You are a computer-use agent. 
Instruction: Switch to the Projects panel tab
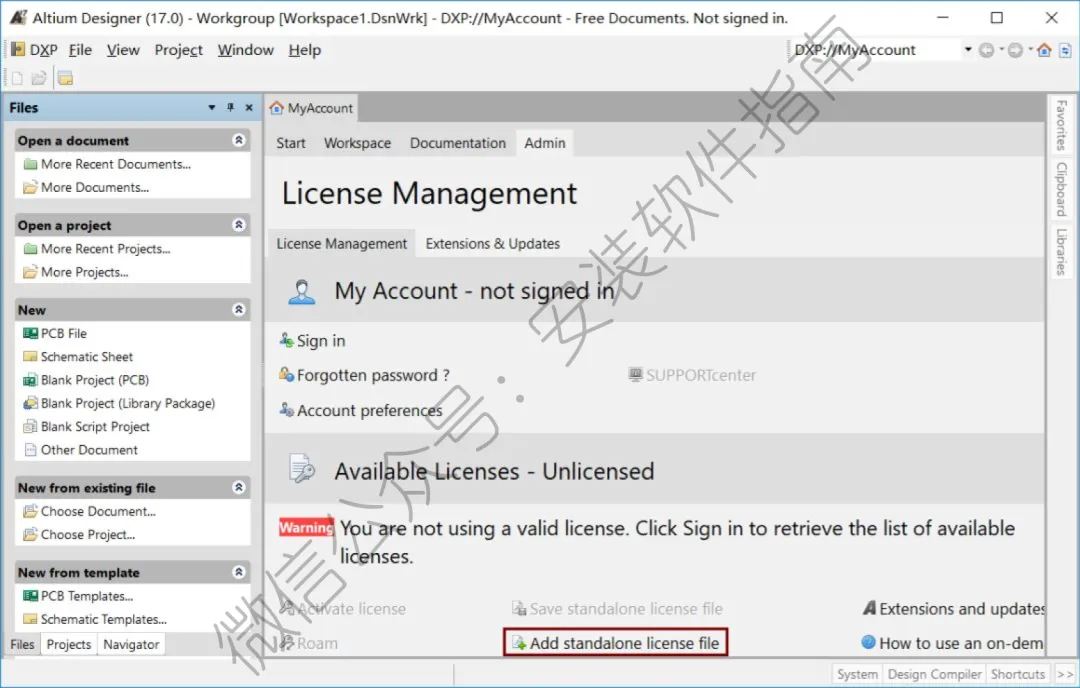click(x=68, y=644)
